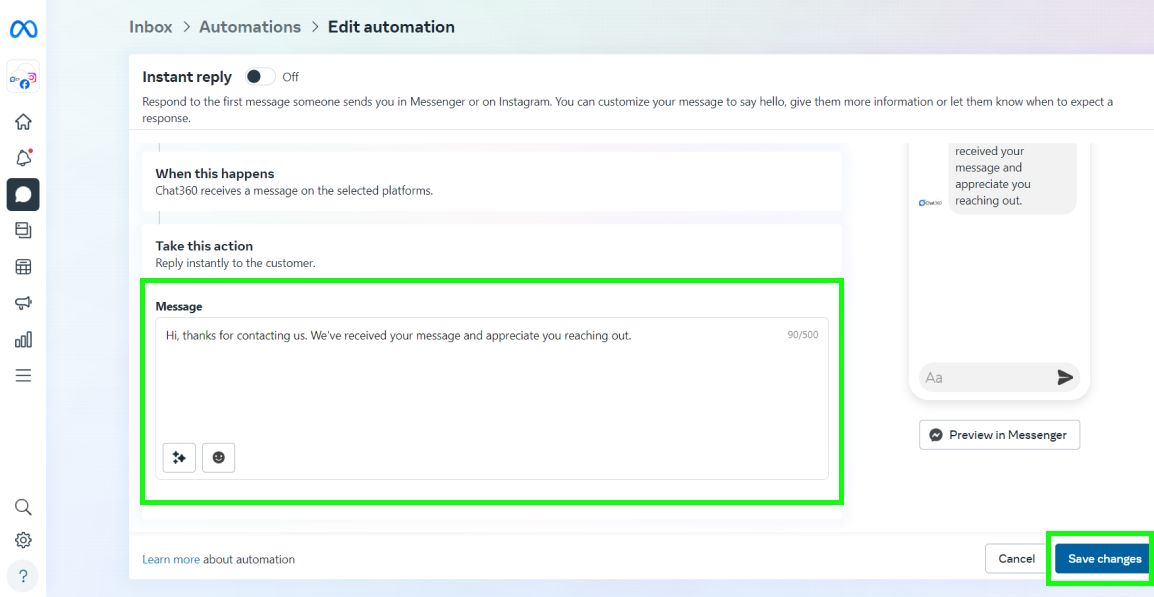Click the Meta logo icon
The image size is (1154, 597).
pos(23,29)
